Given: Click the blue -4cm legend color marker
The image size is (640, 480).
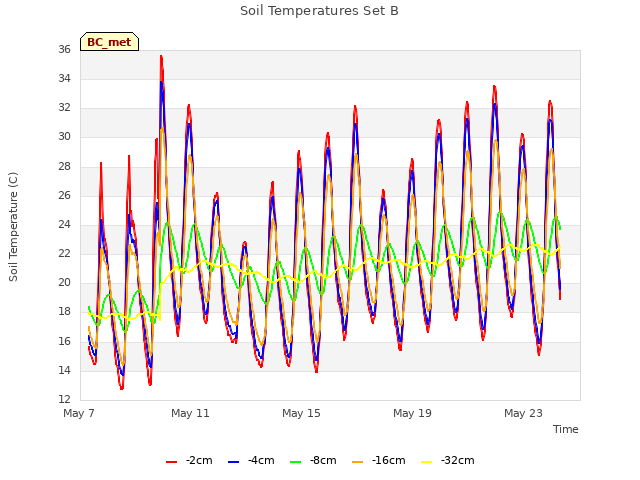Looking at the screenshot, I should tap(233, 462).
